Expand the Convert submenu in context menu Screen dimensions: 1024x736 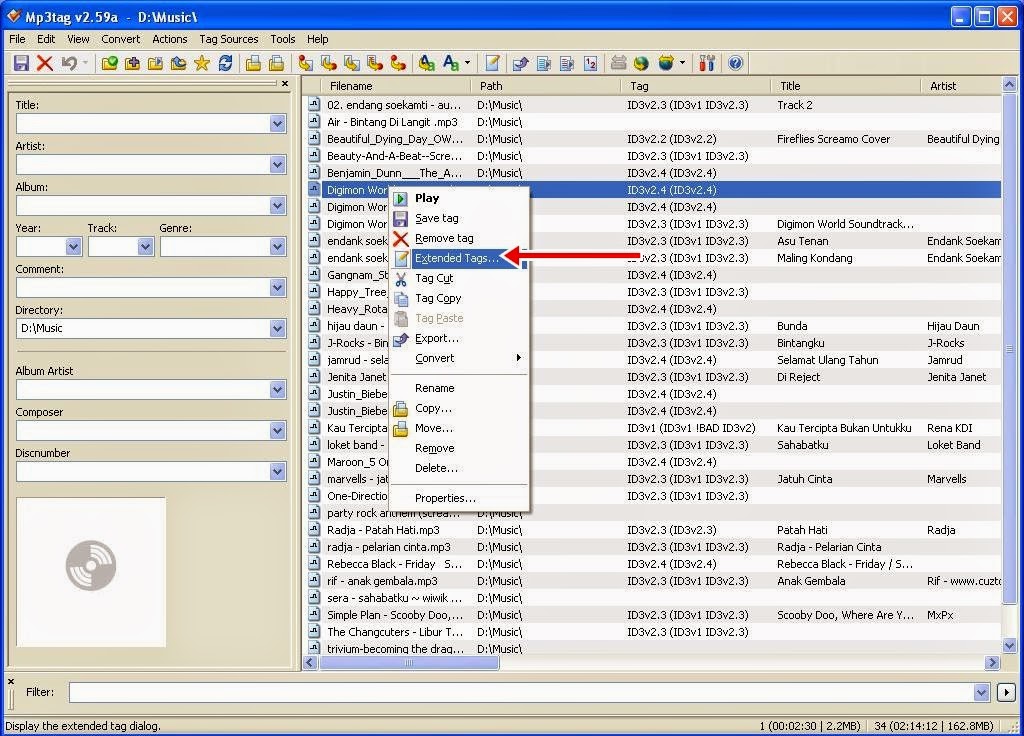tap(458, 358)
